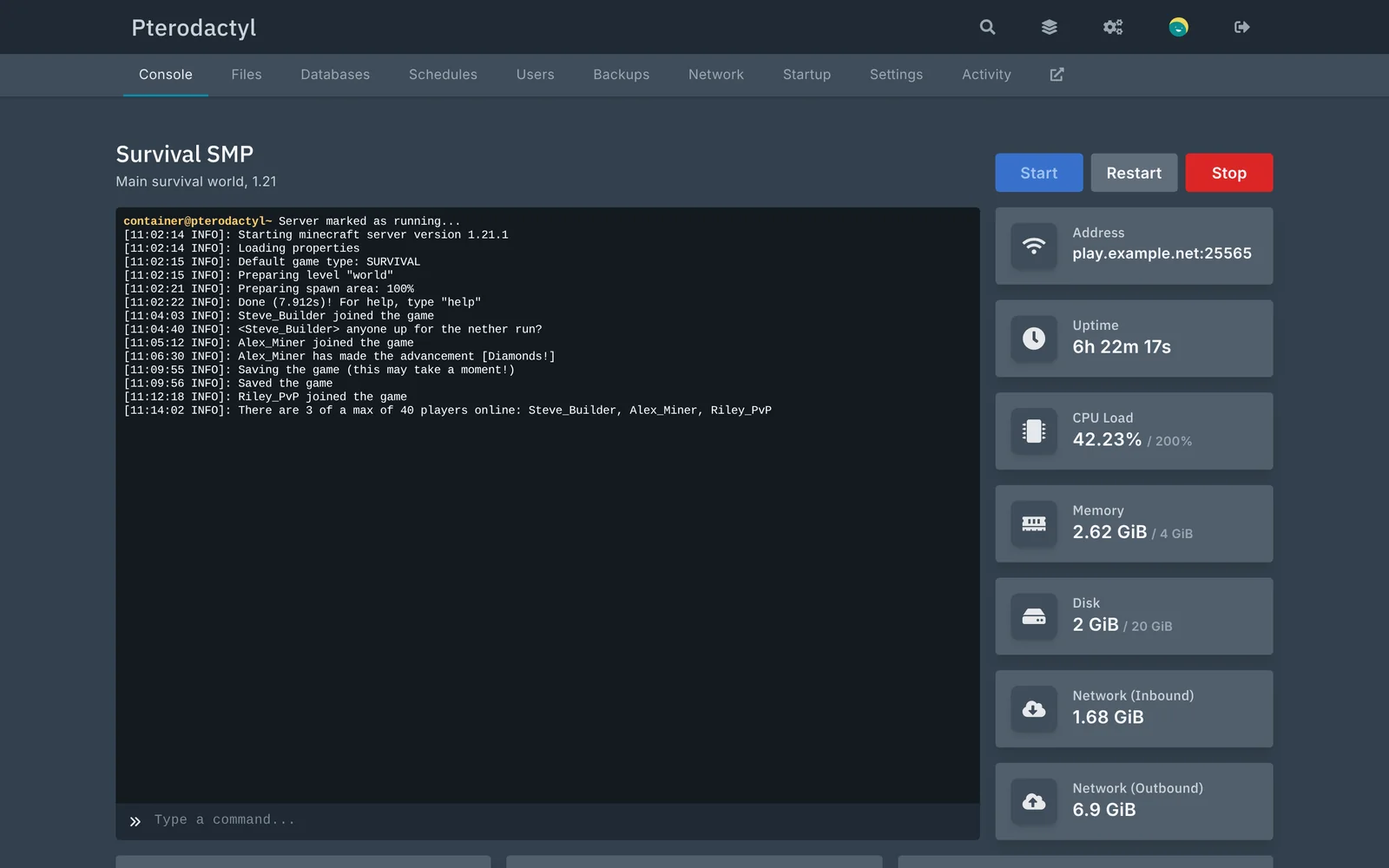1389x868 pixels.
Task: Click the Network Inbound cloud download icon
Action: [1034, 709]
